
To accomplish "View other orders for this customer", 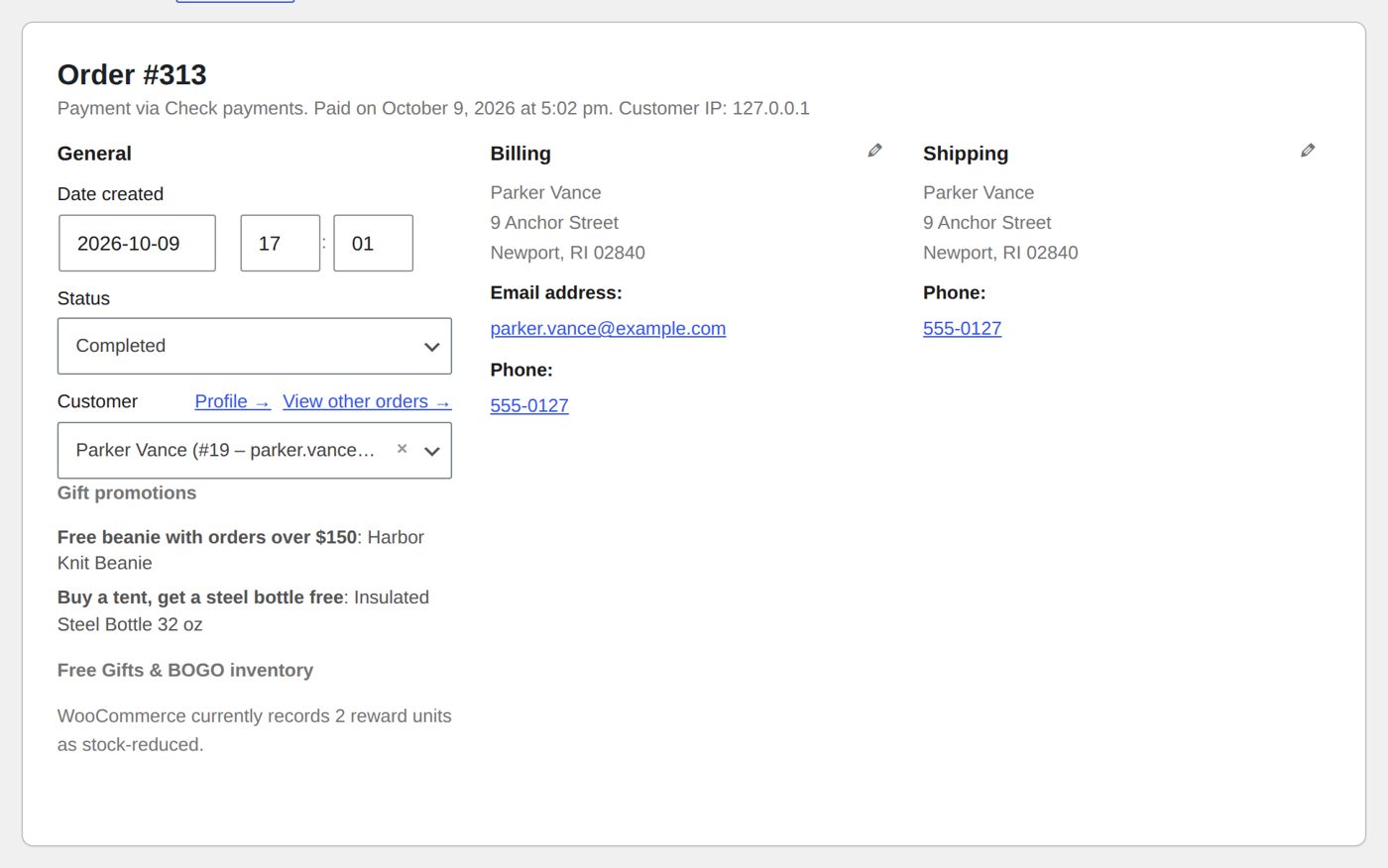I will click(367, 401).
